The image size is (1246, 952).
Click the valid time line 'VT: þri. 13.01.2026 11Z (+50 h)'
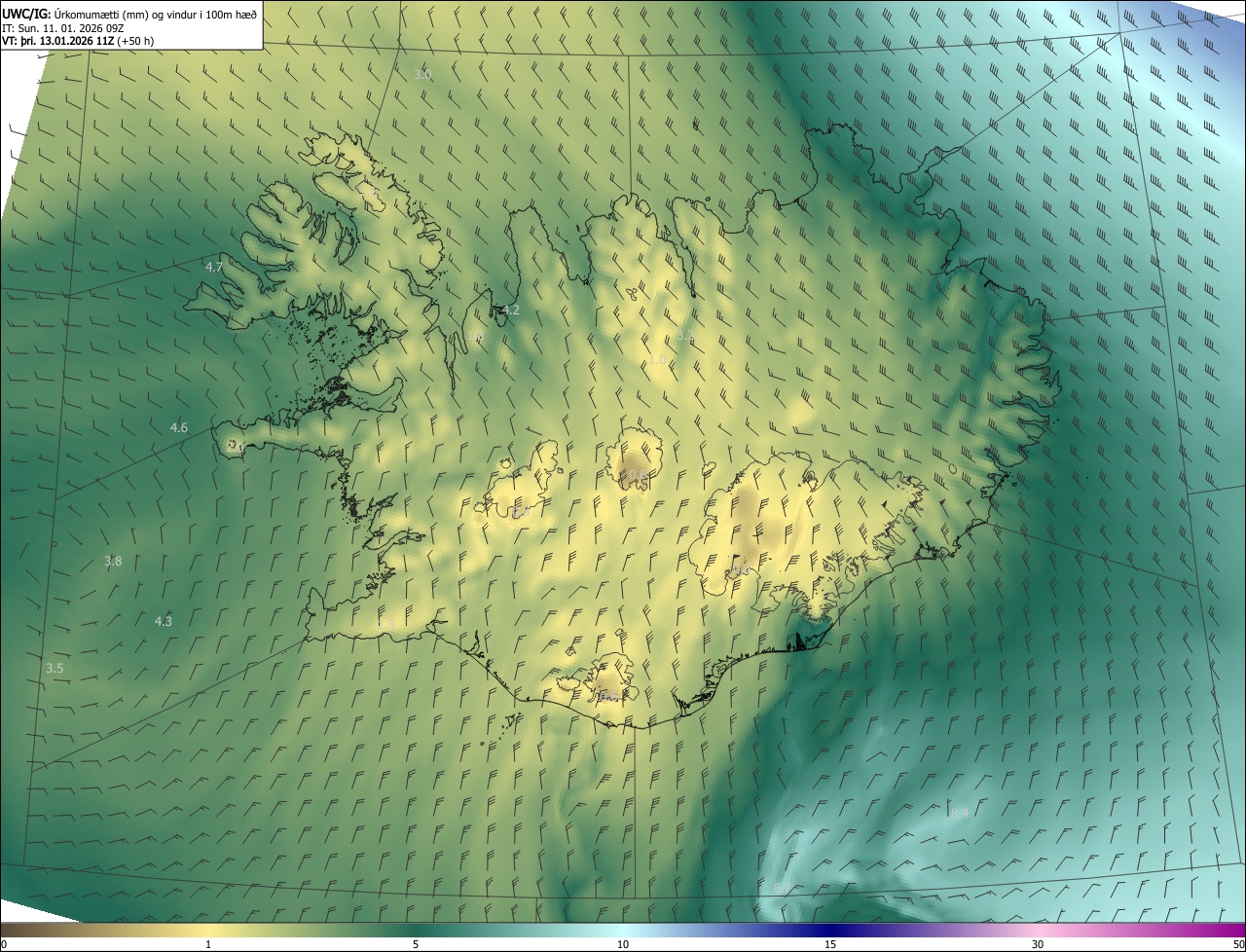point(78,41)
